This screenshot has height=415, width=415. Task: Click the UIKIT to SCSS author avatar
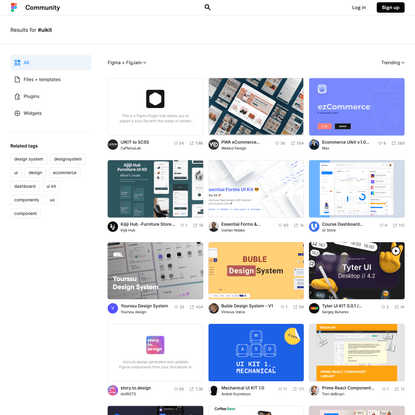pos(113,145)
